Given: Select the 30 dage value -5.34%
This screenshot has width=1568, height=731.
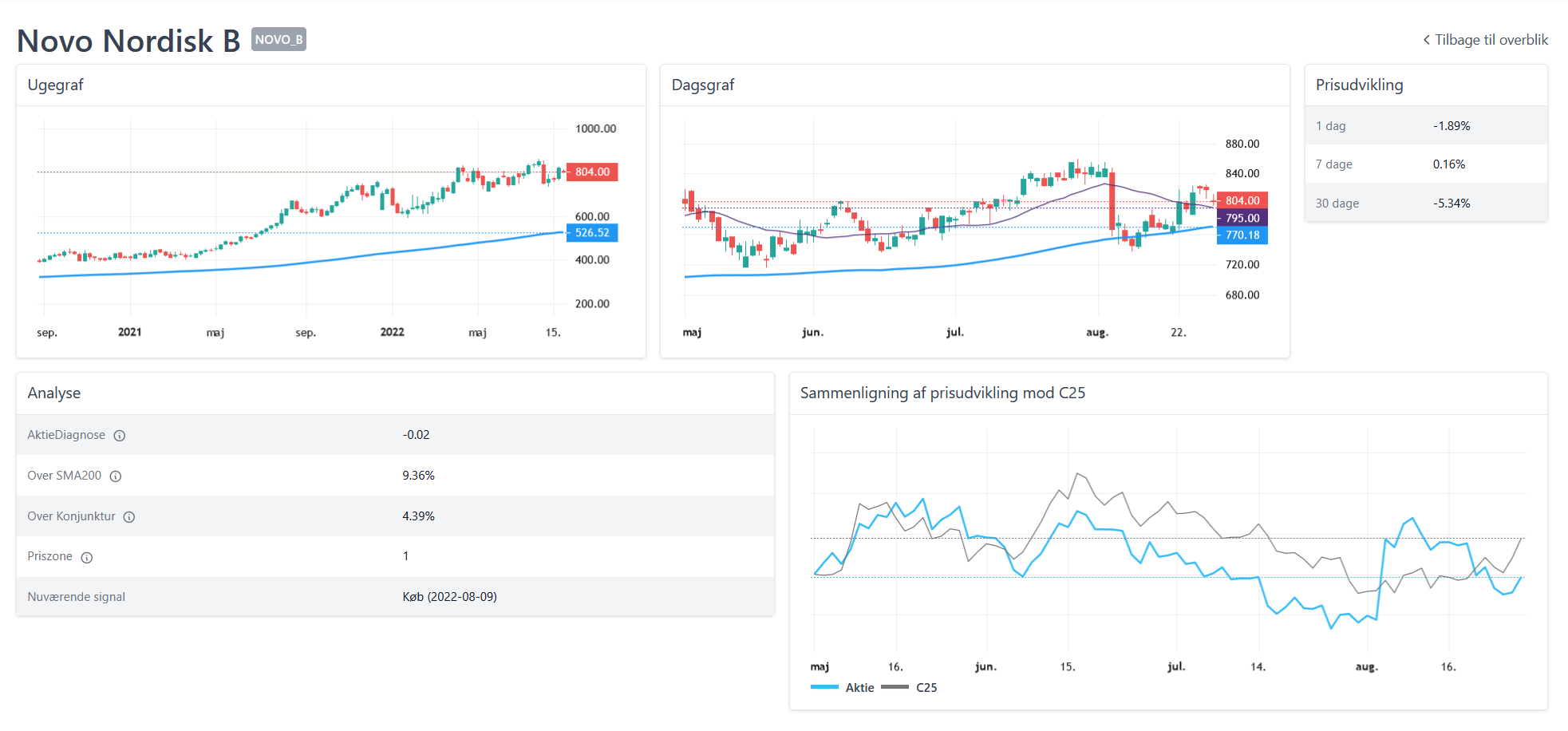Looking at the screenshot, I should tap(1451, 203).
